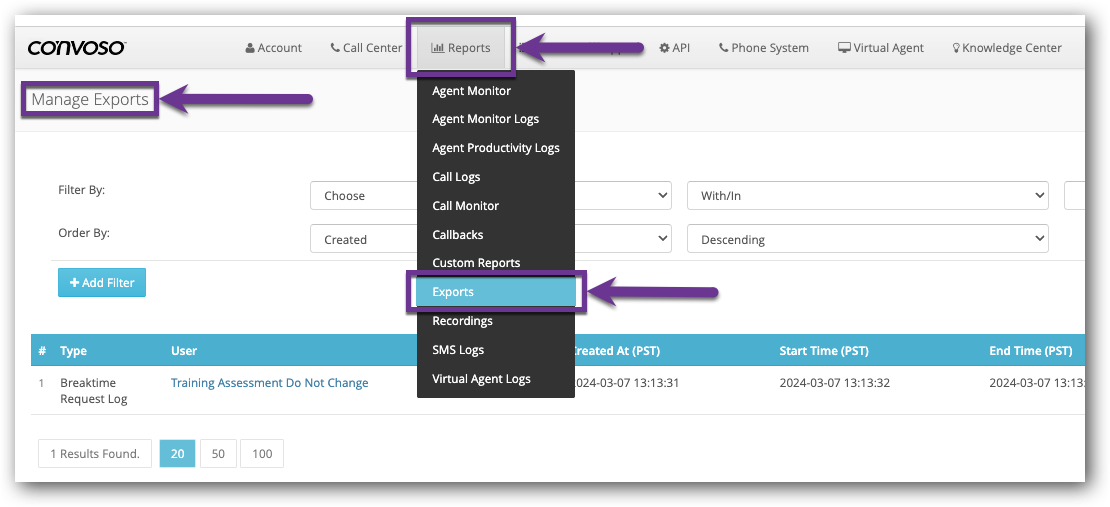Show 20 results per page
This screenshot has width=1110, height=507.
click(178, 454)
